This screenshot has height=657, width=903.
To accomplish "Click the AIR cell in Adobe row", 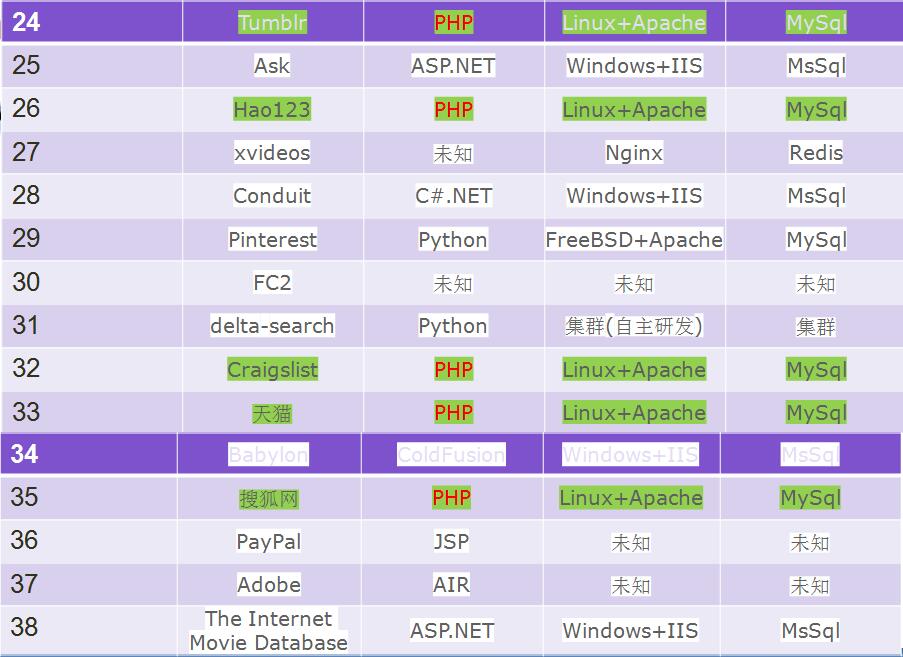I will pos(451,585).
